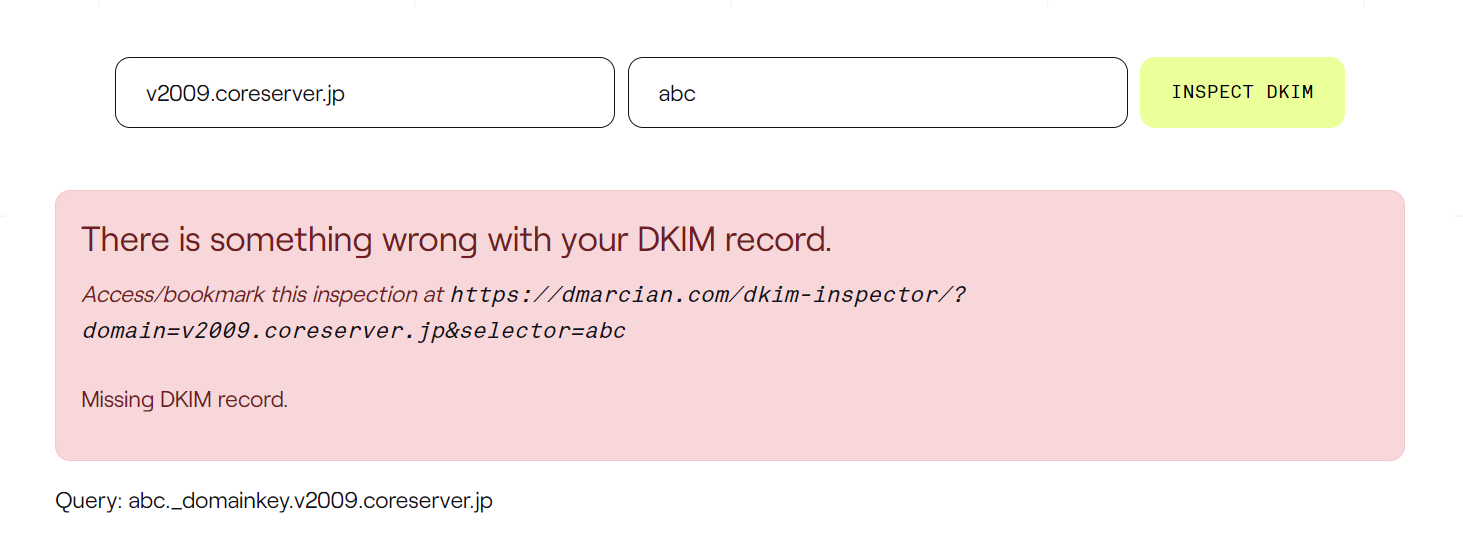Click empty space inside the domain field
The image size is (1463, 551).
coord(480,92)
